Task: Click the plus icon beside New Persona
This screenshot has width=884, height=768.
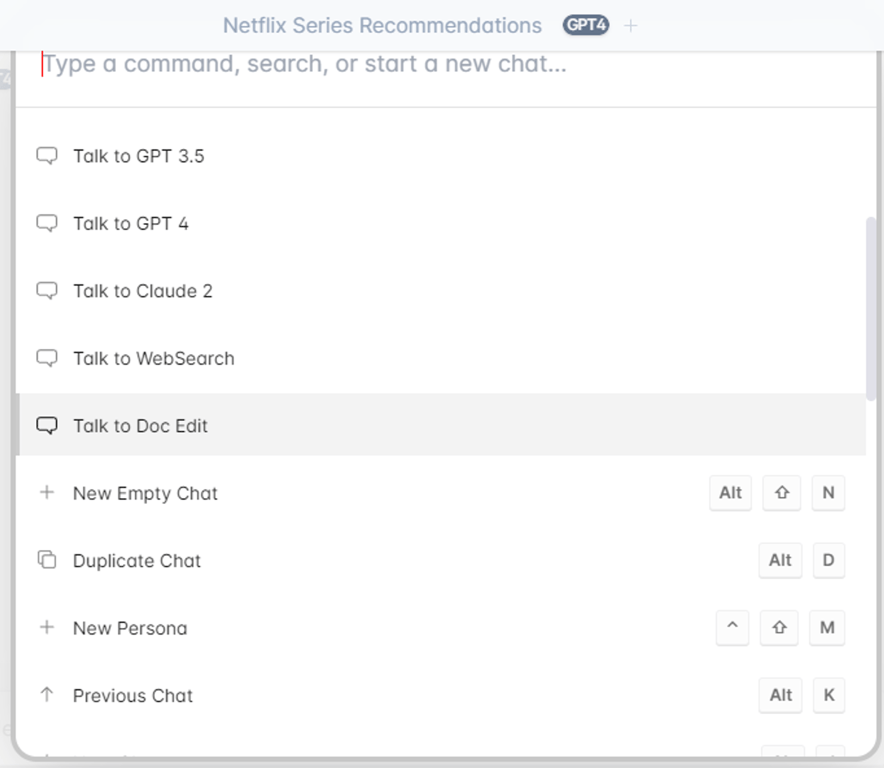Action: [x=47, y=628]
